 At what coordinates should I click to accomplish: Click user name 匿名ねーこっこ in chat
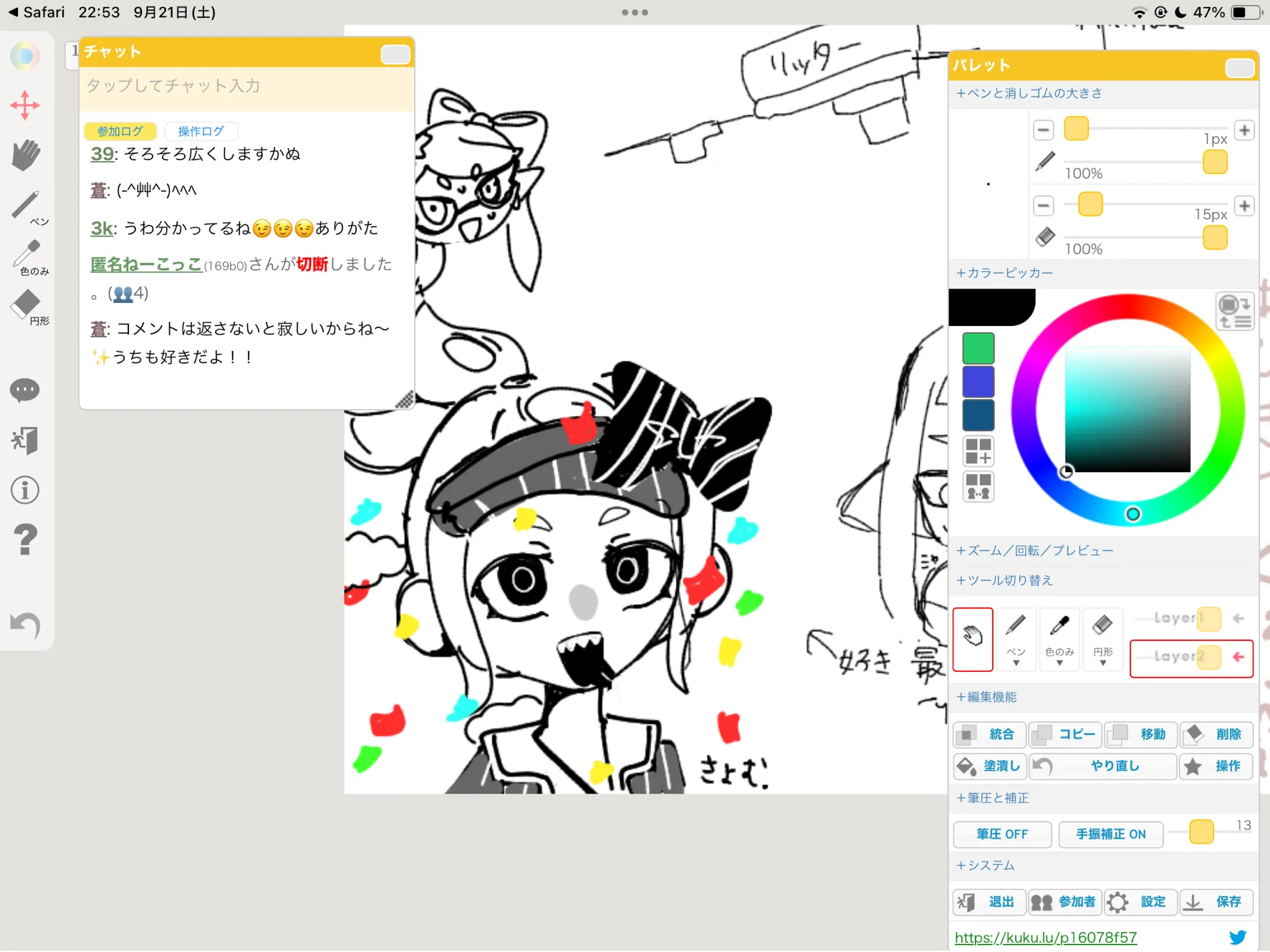point(146,264)
